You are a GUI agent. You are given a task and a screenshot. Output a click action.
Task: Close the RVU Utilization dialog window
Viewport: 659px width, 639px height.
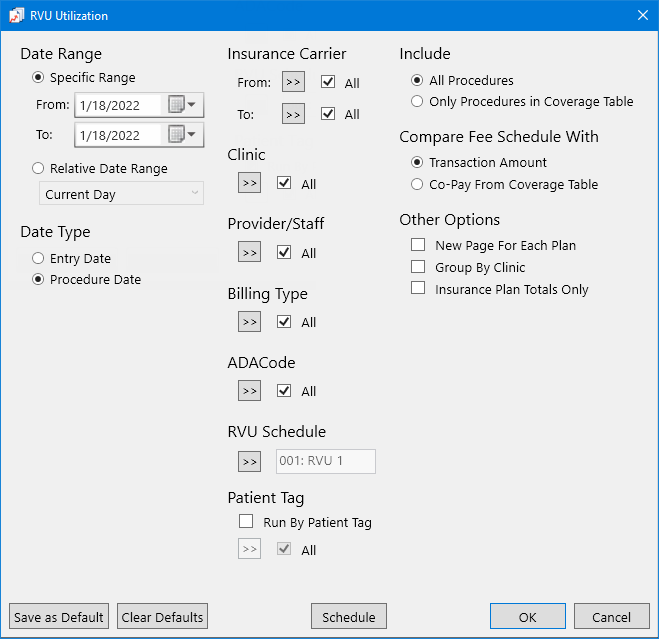click(x=642, y=15)
